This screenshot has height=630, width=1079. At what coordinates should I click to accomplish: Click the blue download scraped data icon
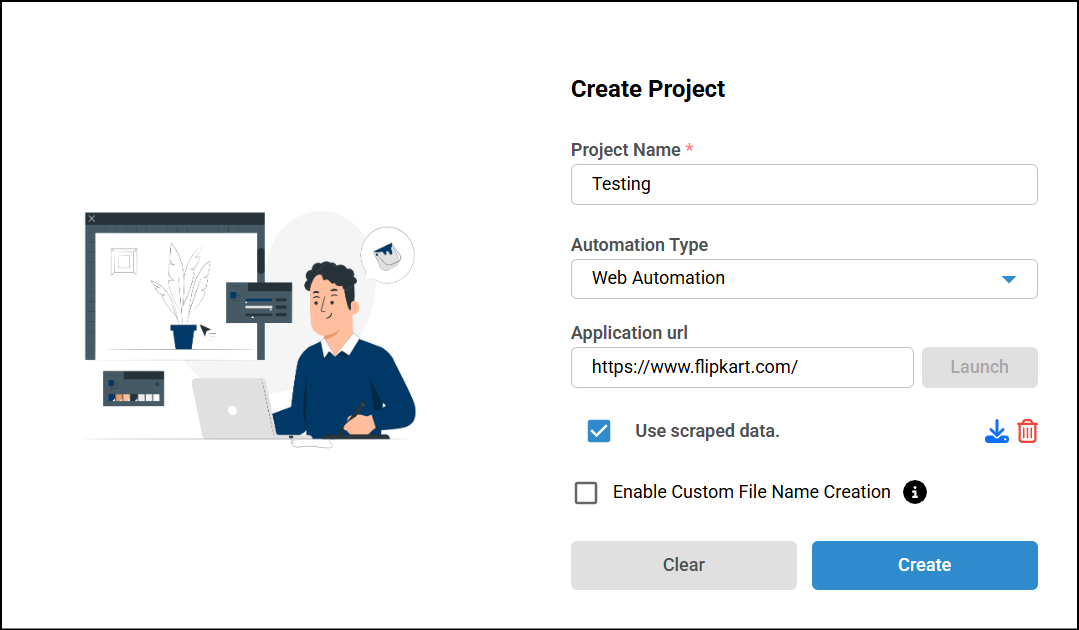tap(996, 431)
